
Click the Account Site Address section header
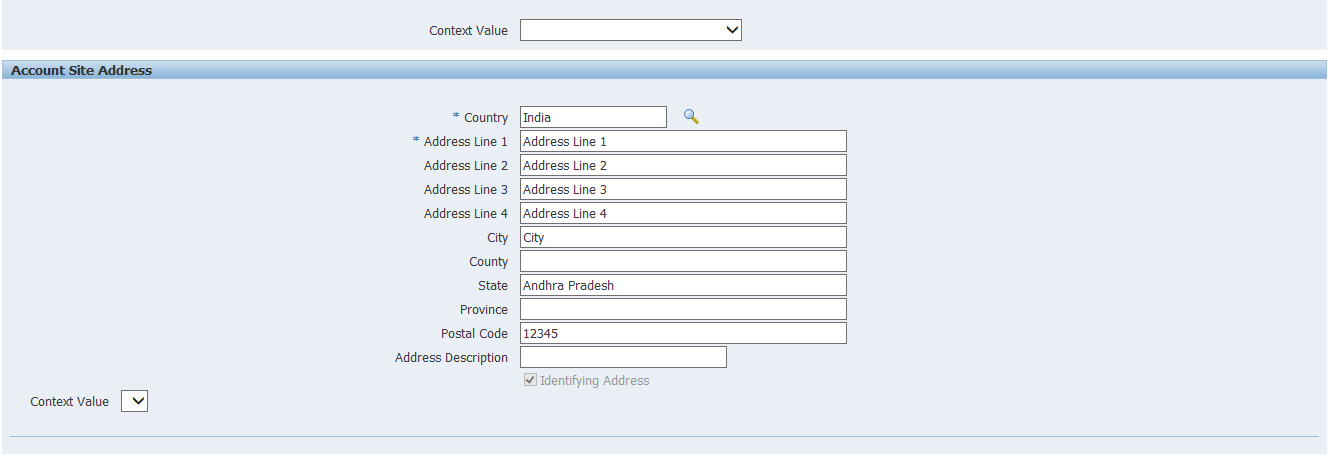(82, 70)
